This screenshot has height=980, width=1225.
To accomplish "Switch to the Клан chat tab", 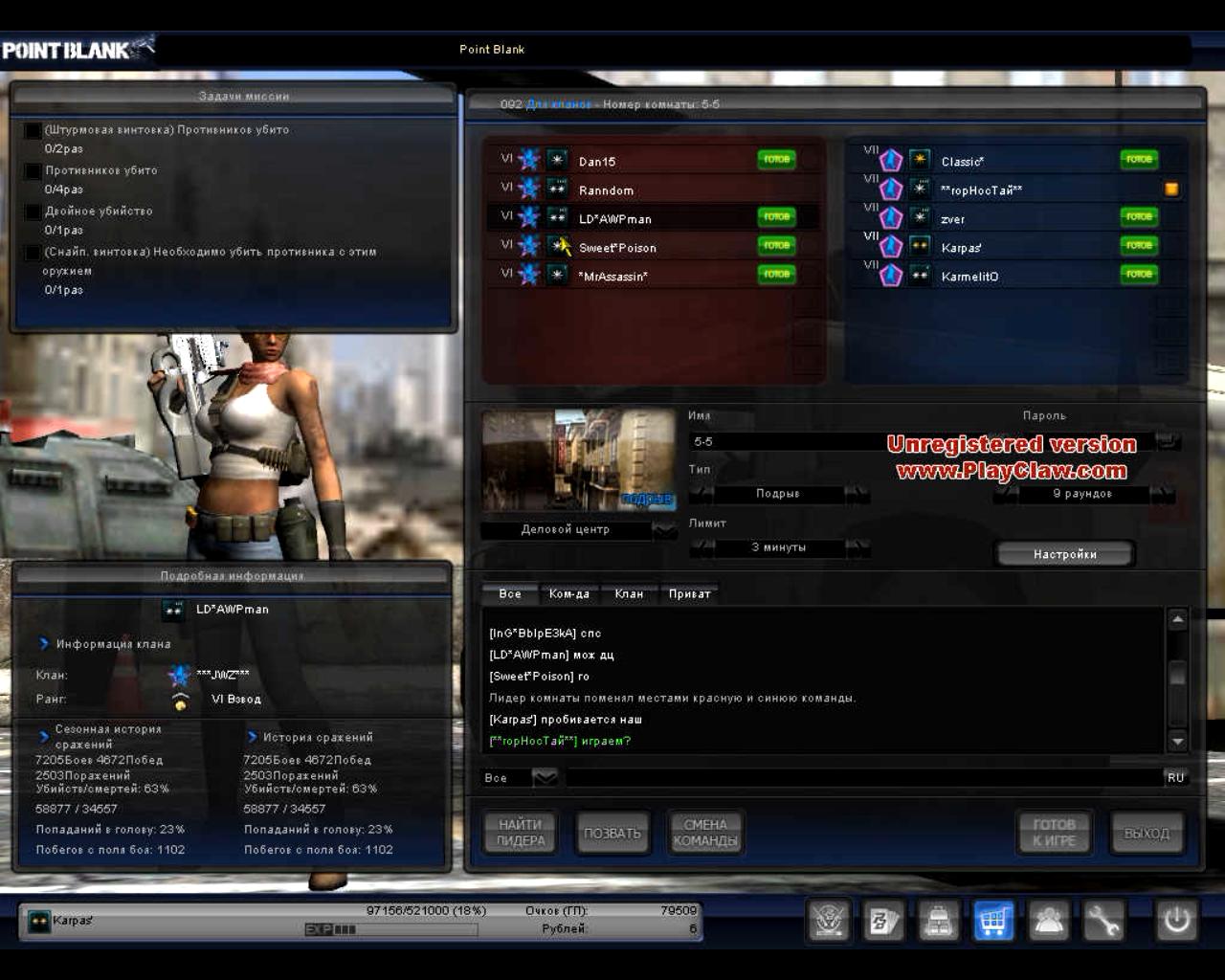I will (628, 594).
